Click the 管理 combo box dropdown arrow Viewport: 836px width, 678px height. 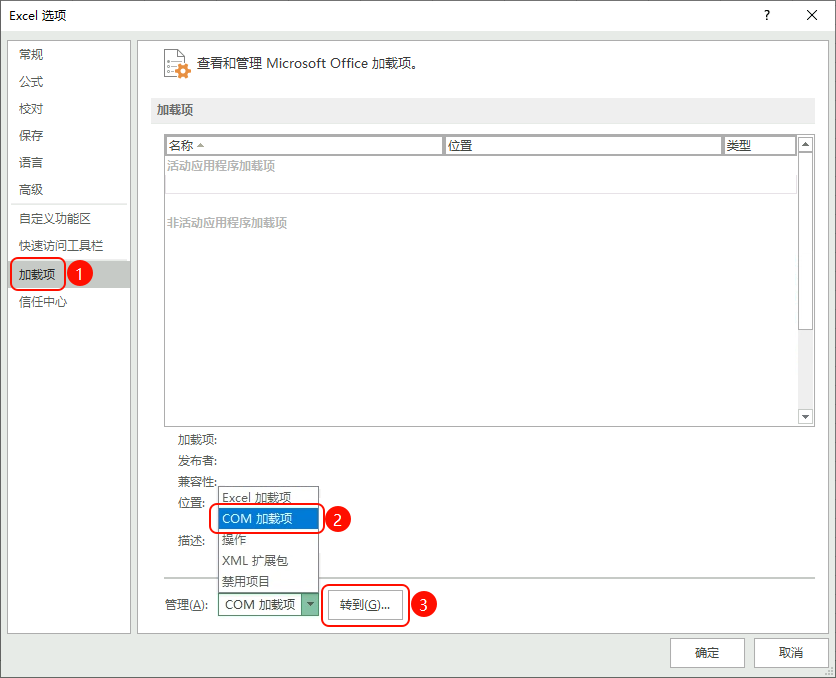click(310, 605)
